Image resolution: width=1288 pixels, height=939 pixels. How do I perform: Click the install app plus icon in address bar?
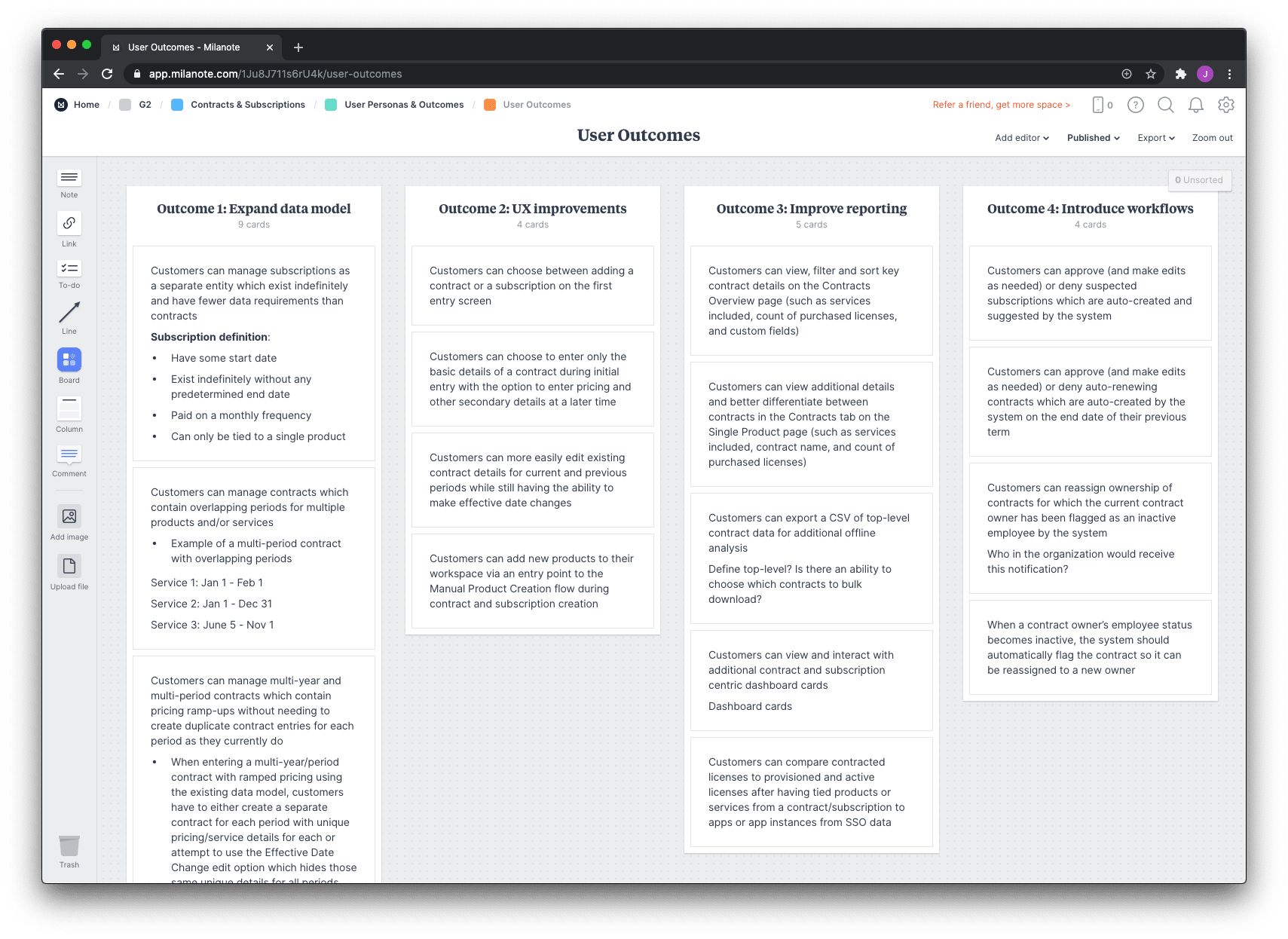tap(1127, 74)
